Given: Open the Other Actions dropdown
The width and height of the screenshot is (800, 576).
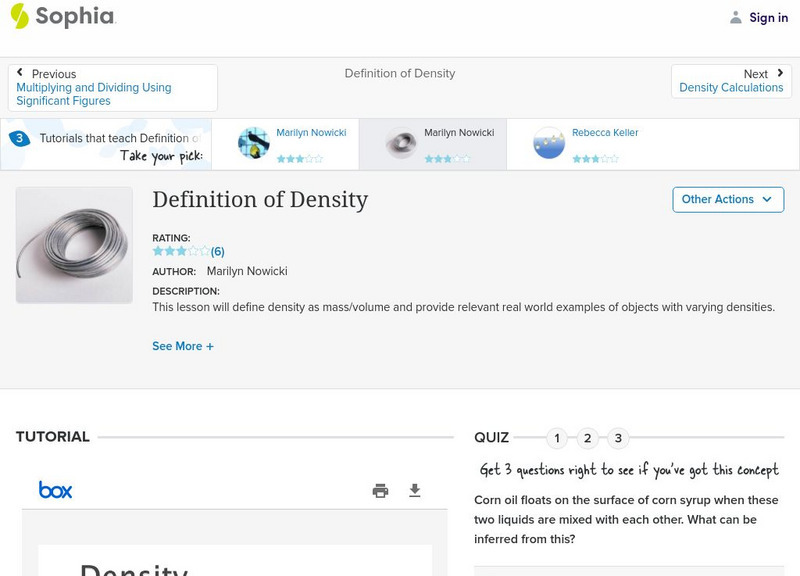Looking at the screenshot, I should [727, 199].
